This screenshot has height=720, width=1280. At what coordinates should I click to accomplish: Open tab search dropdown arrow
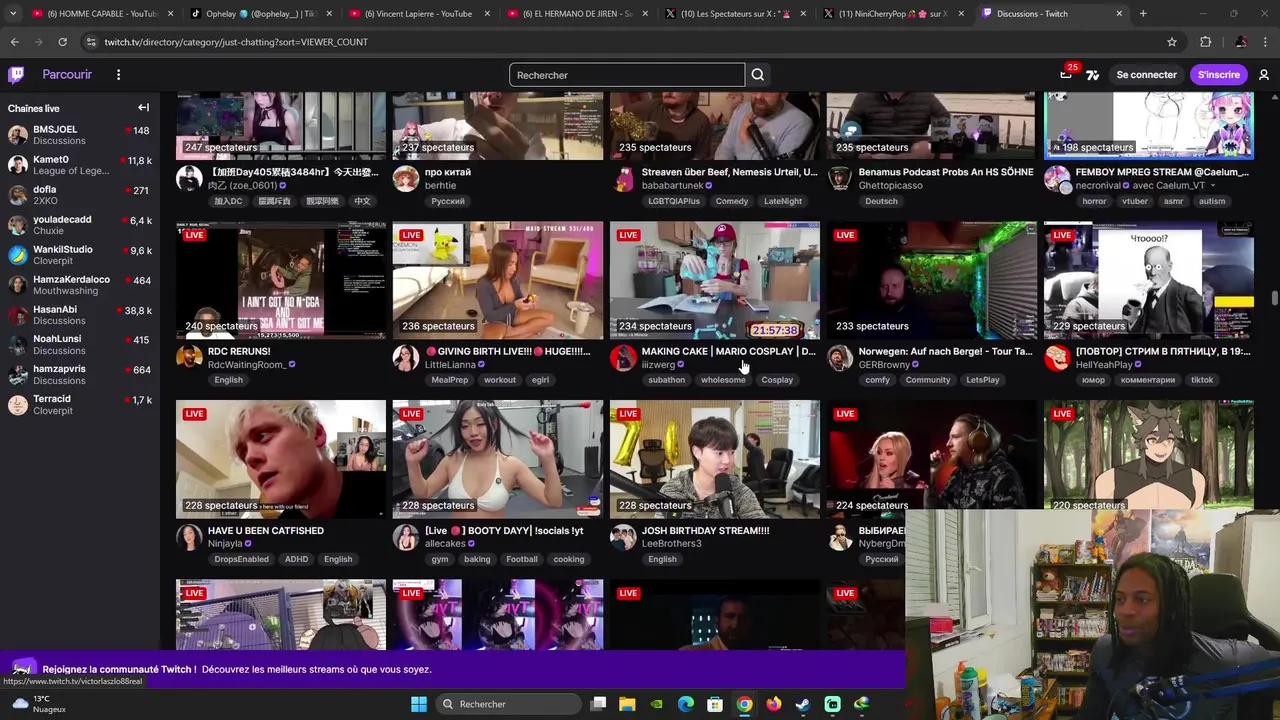pyautogui.click(x=12, y=14)
